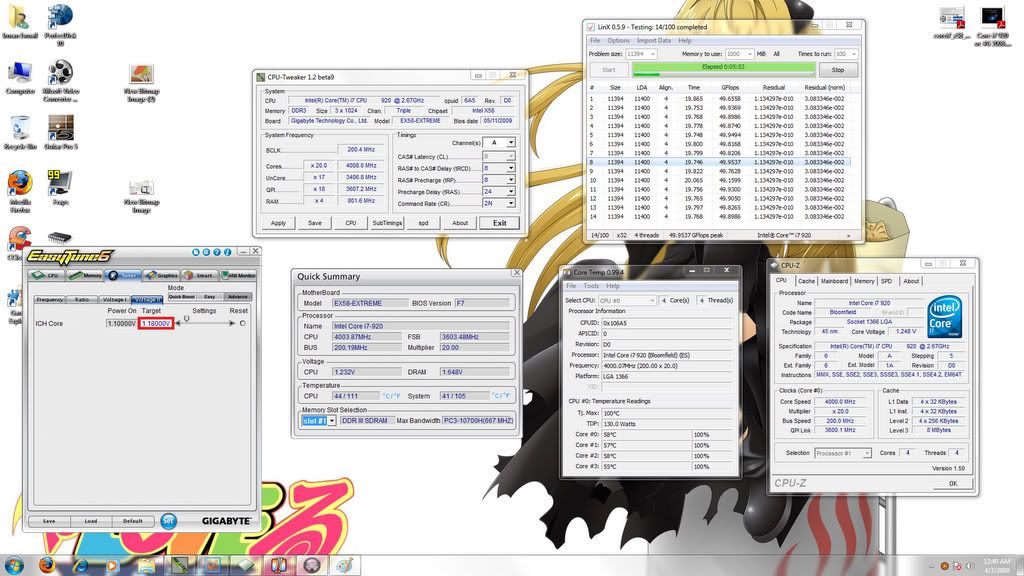1024x576 pixels.
Task: Switch EasyTune6 mode to Quick Boost
Action: pos(181,297)
